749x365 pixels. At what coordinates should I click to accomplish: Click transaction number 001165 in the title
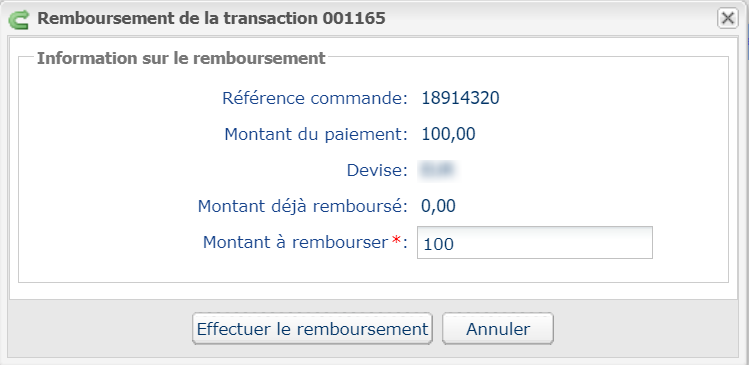pyautogui.click(x=354, y=18)
